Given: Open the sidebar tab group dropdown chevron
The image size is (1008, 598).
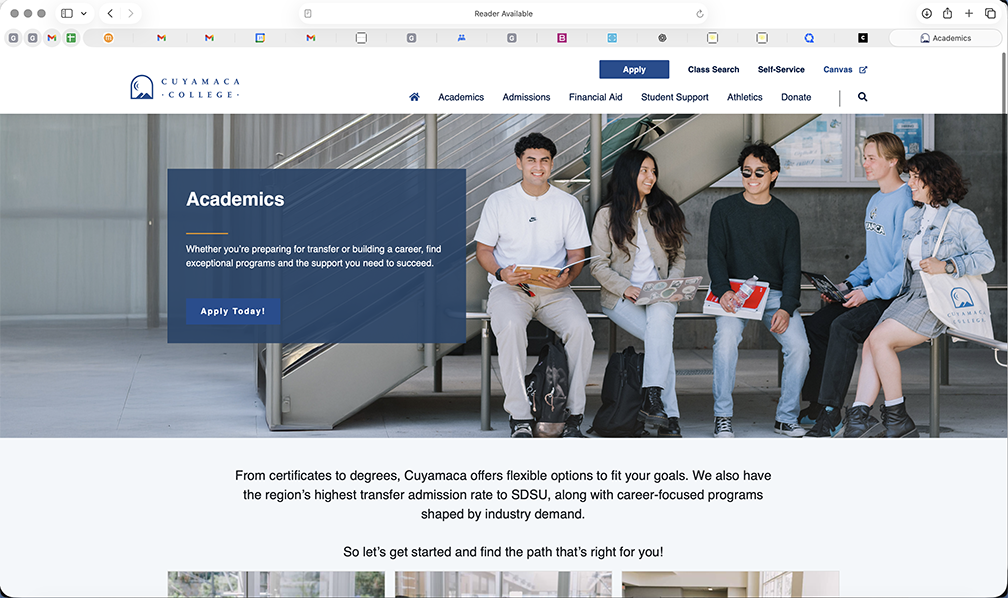Looking at the screenshot, I should click(x=84, y=13).
